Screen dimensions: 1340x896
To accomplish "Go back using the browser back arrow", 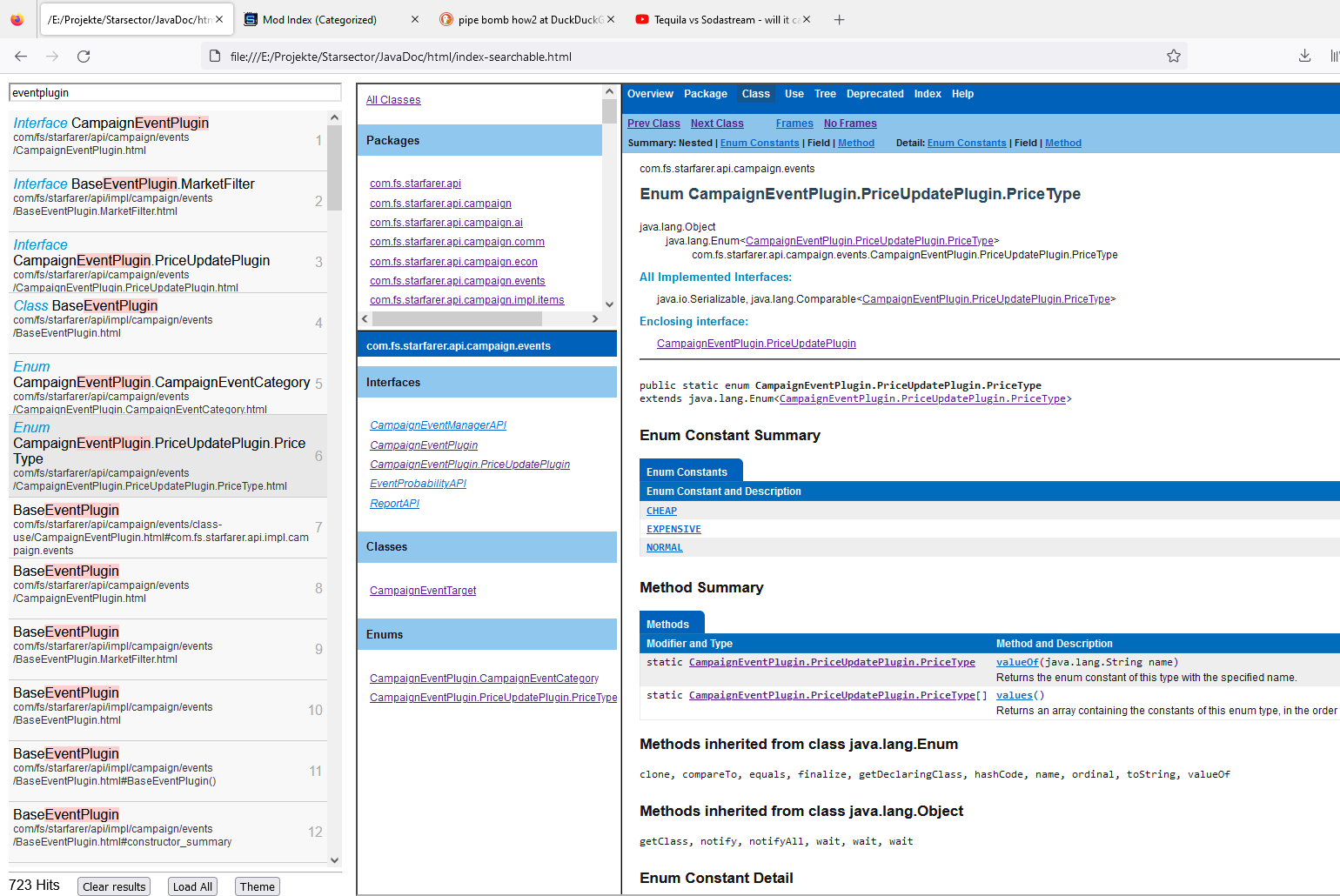I will 21,57.
